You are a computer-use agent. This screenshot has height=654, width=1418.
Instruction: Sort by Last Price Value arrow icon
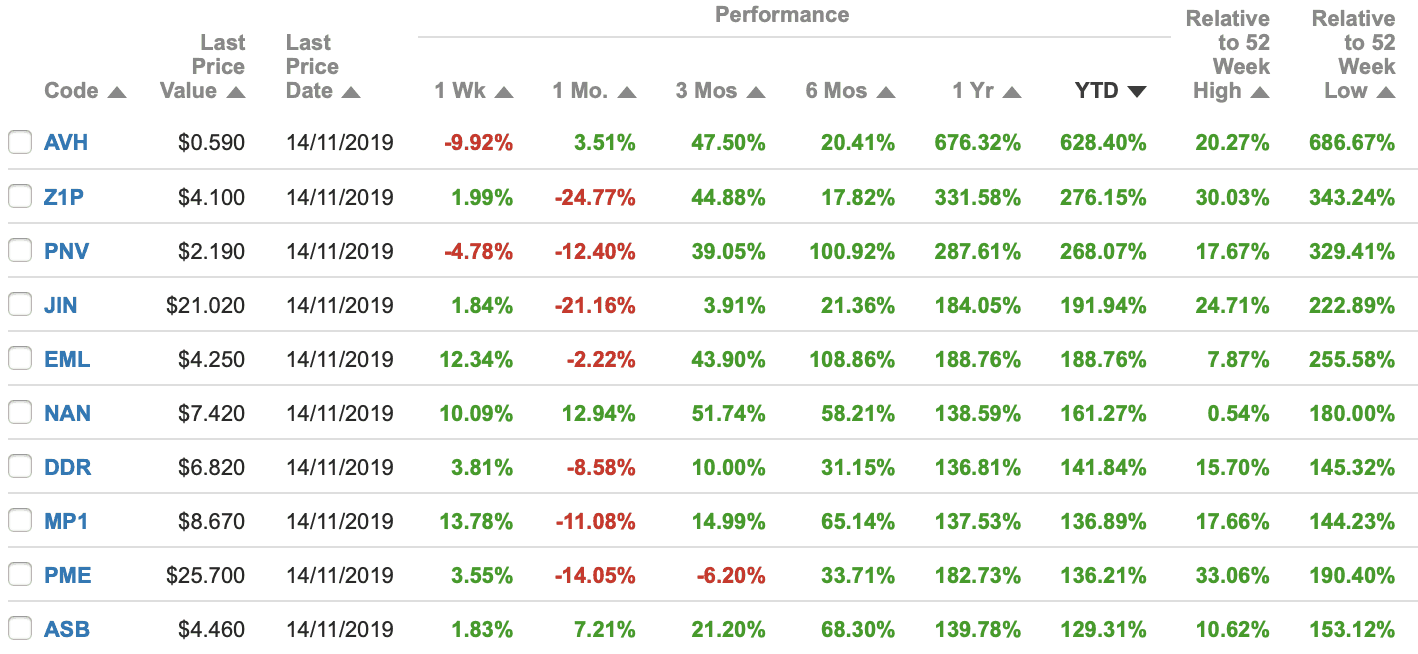pyautogui.click(x=236, y=92)
